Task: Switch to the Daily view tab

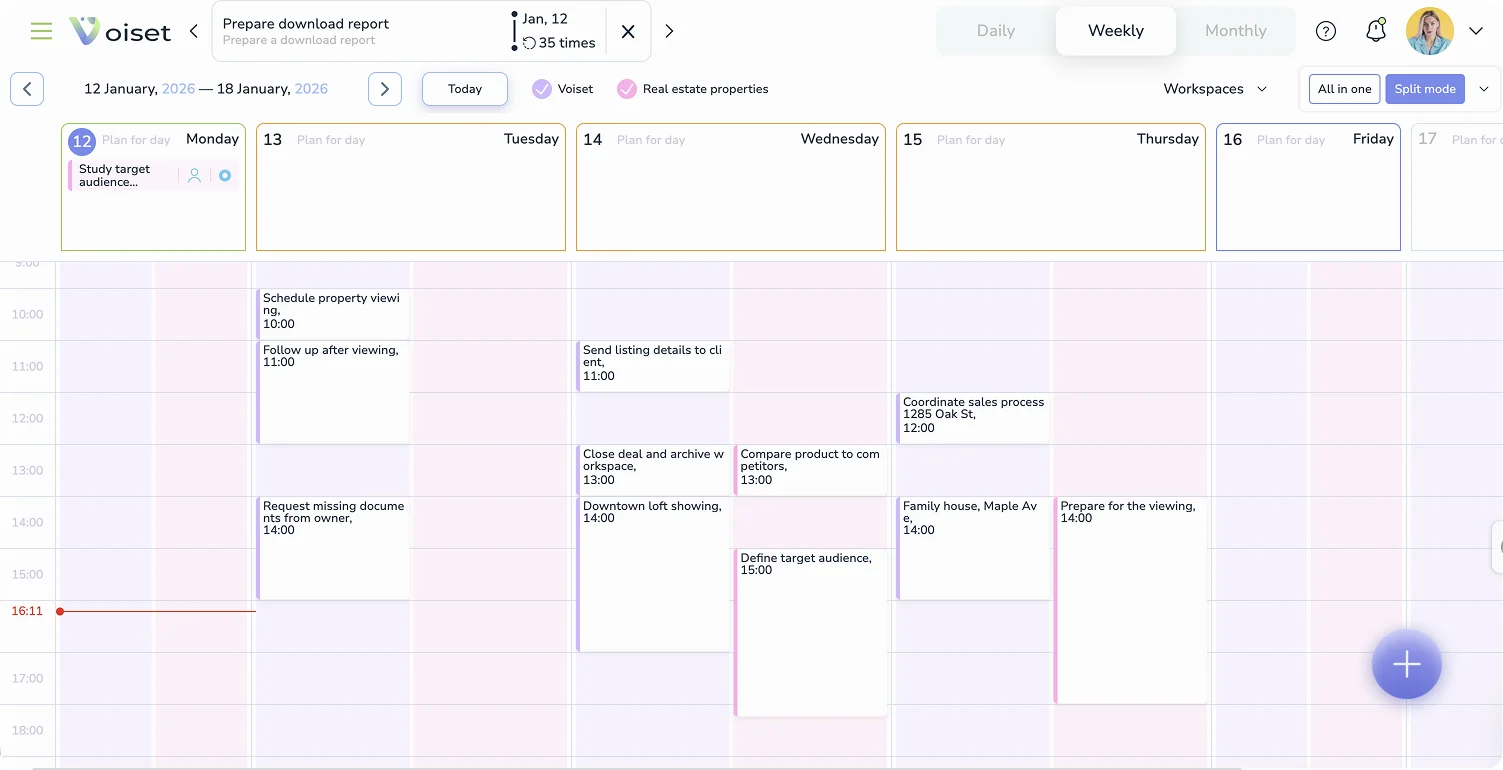Action: point(995,31)
